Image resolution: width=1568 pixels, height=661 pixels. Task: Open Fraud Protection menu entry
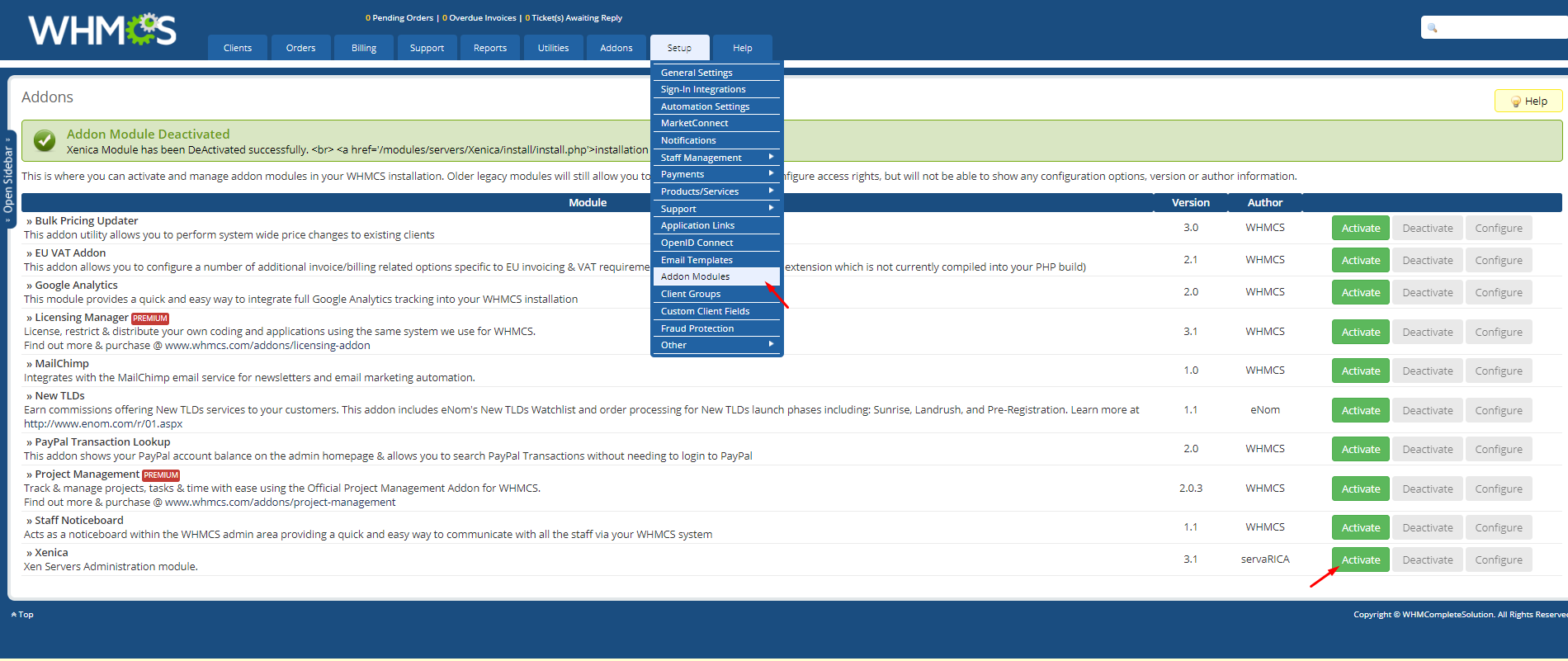tap(716, 328)
